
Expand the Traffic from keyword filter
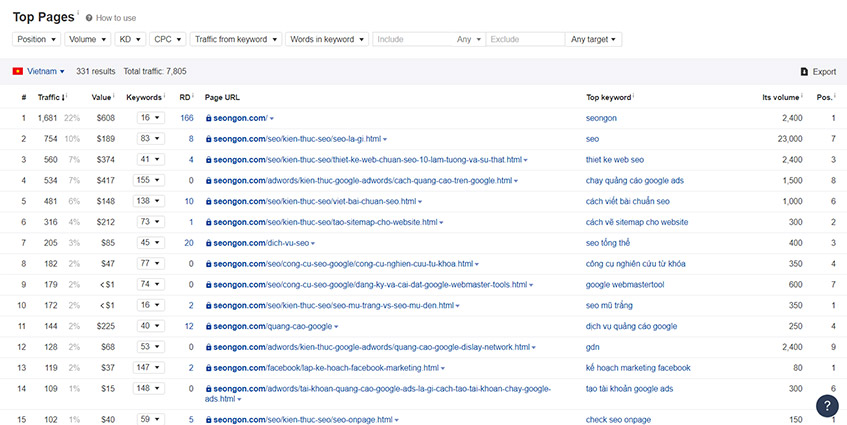tap(236, 39)
